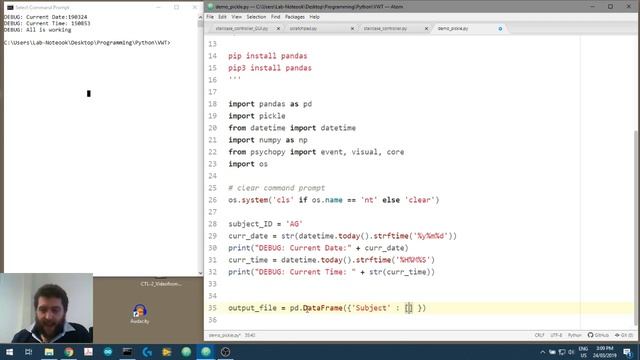The image size is (640, 360).
Task: Click the subject_ID = 'AG' line
Action: coord(265,224)
